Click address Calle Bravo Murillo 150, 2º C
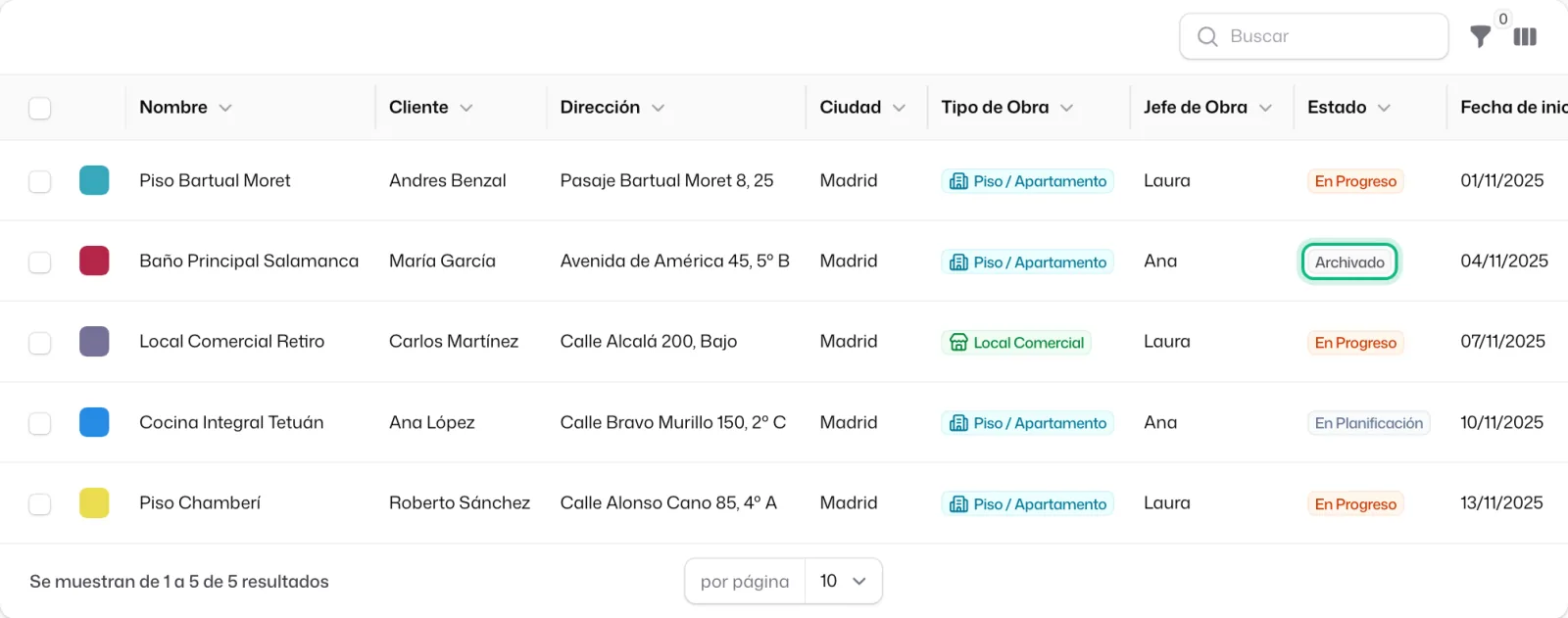The height and width of the screenshot is (618, 1568). 673,423
